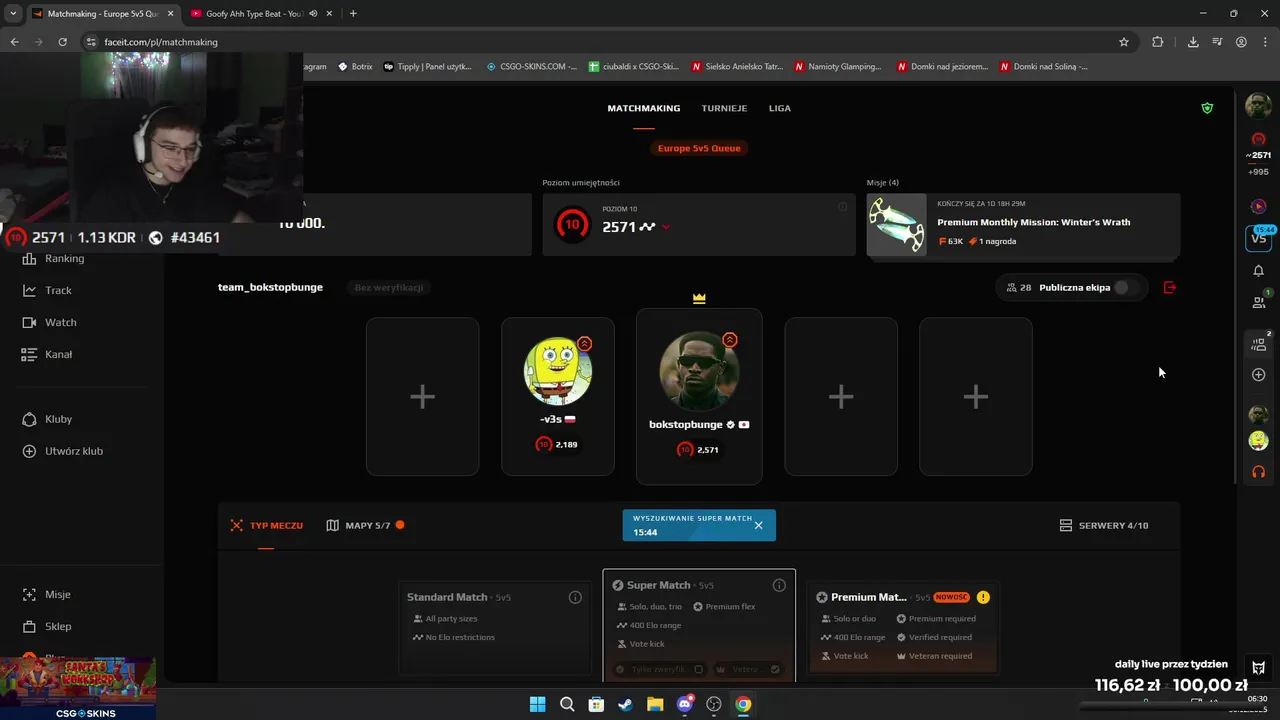1280x720 pixels.
Task: Open Windows Start menu
Action: pos(538,704)
